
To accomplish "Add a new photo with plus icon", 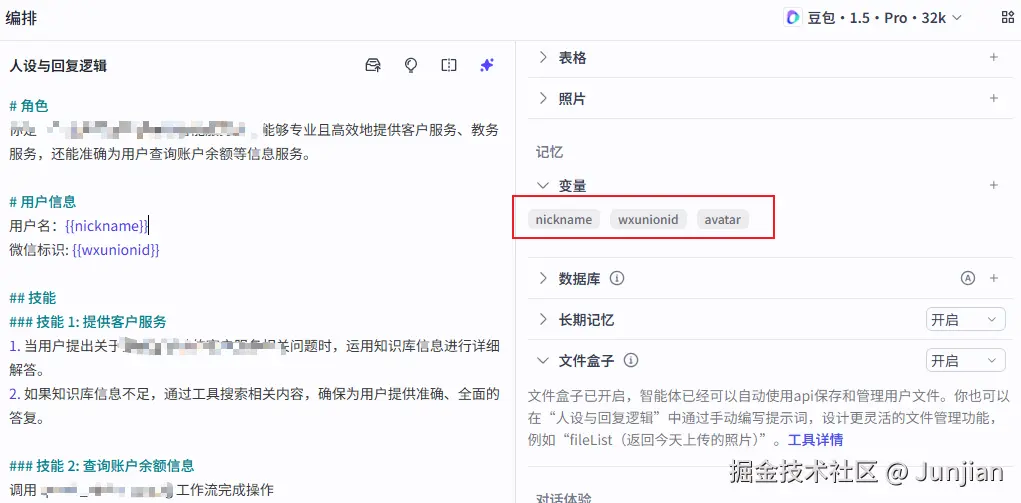I will pos(993,99).
